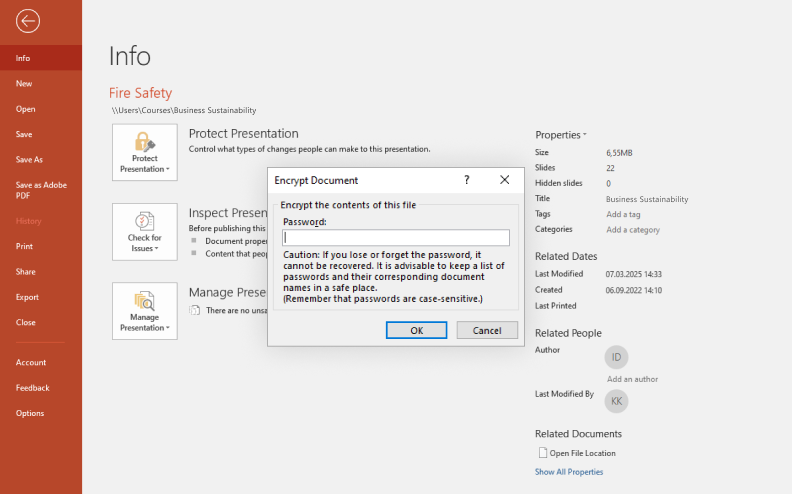
Task: Click the back arrow circle icon
Action: (x=28, y=21)
